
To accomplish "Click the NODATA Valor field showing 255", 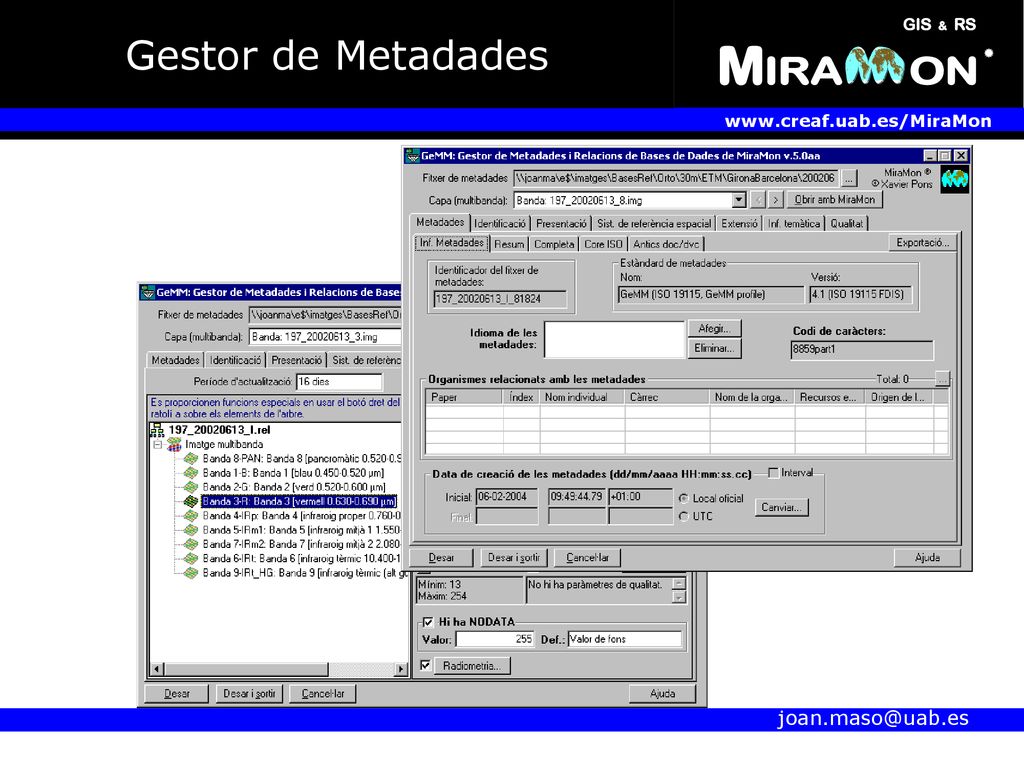I will click(495, 639).
